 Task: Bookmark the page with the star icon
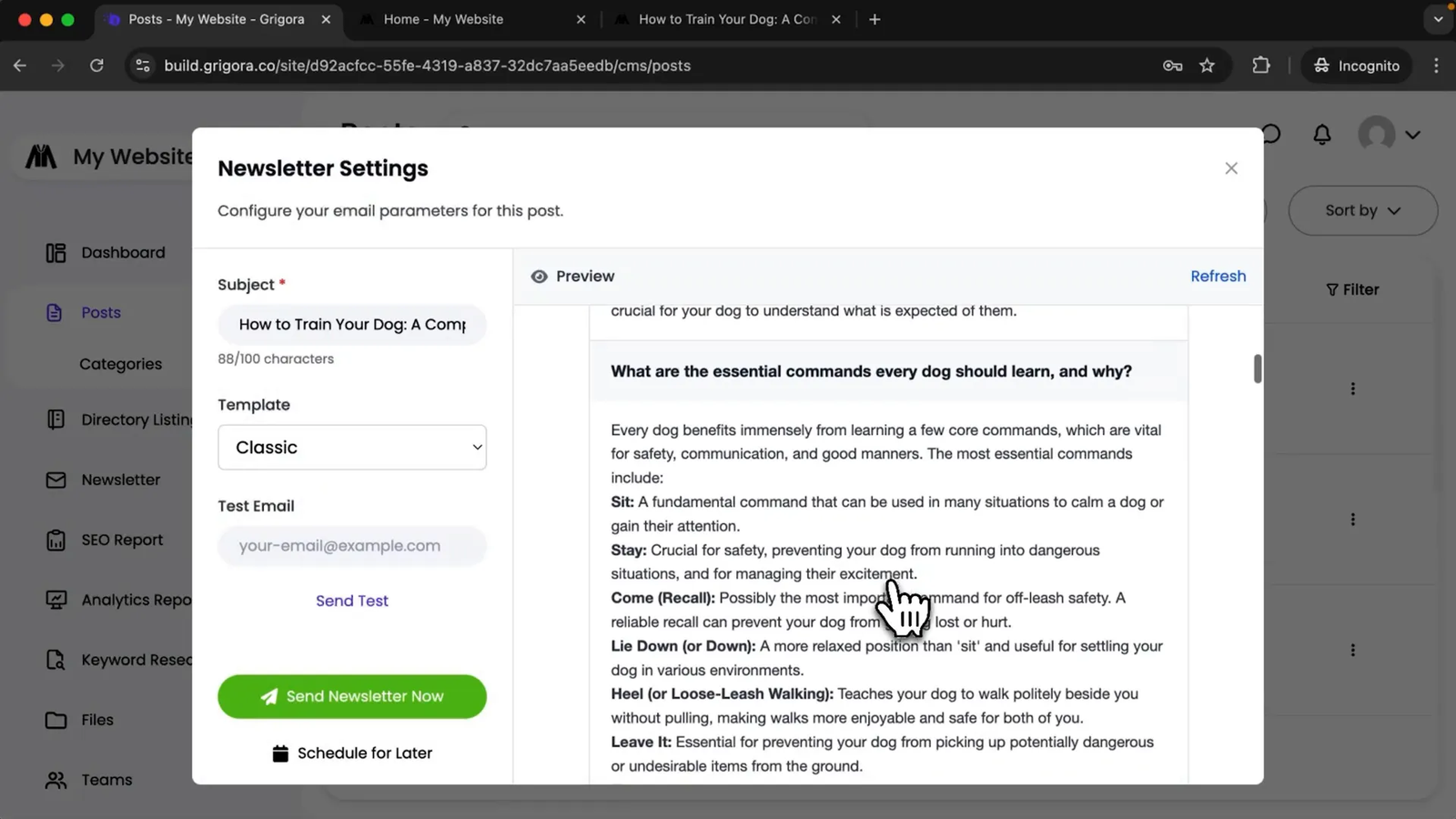coord(1207,65)
